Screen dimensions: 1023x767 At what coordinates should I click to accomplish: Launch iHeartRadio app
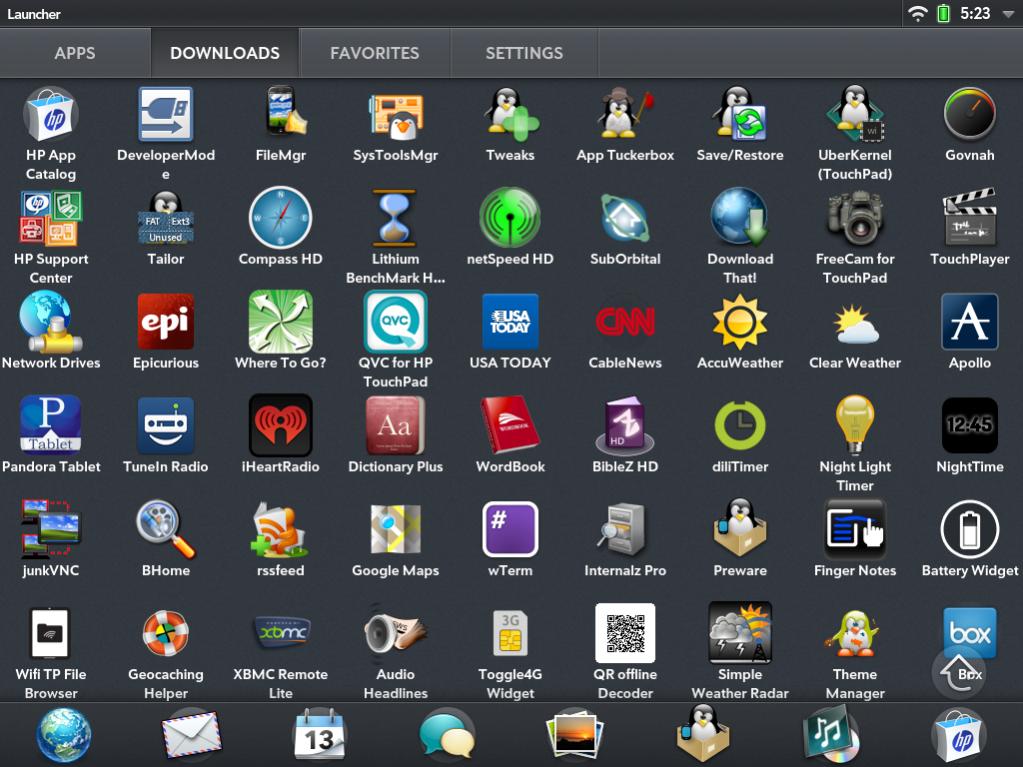tap(280, 426)
